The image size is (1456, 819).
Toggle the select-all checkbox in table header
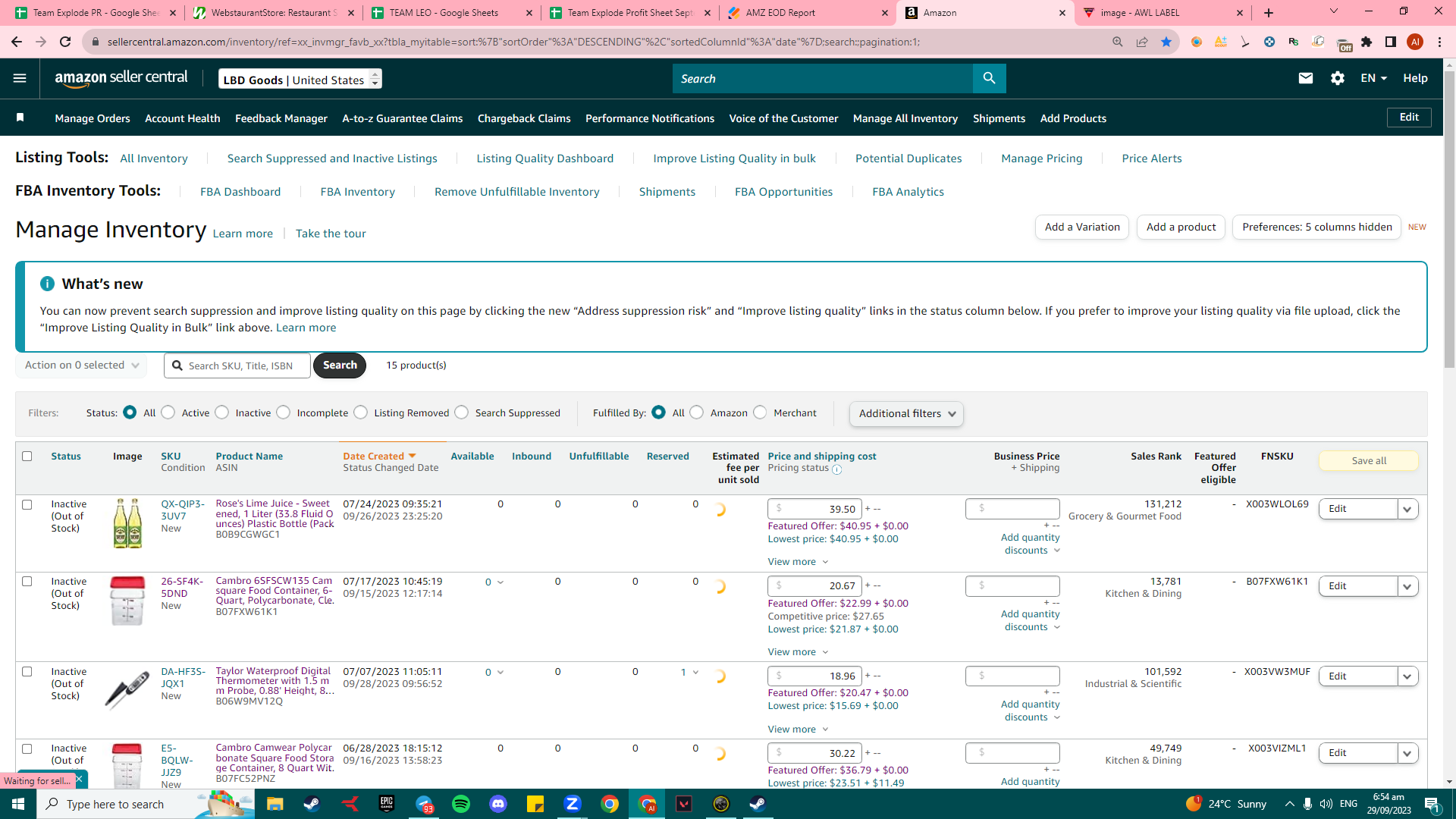27,456
